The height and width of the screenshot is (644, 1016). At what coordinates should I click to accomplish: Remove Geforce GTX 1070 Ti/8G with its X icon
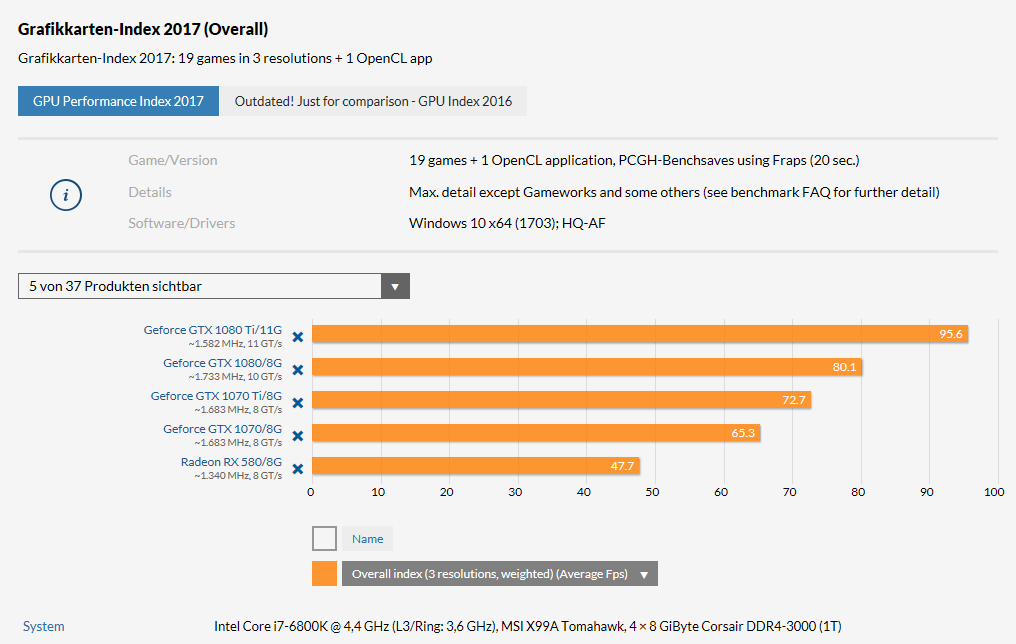coord(297,403)
